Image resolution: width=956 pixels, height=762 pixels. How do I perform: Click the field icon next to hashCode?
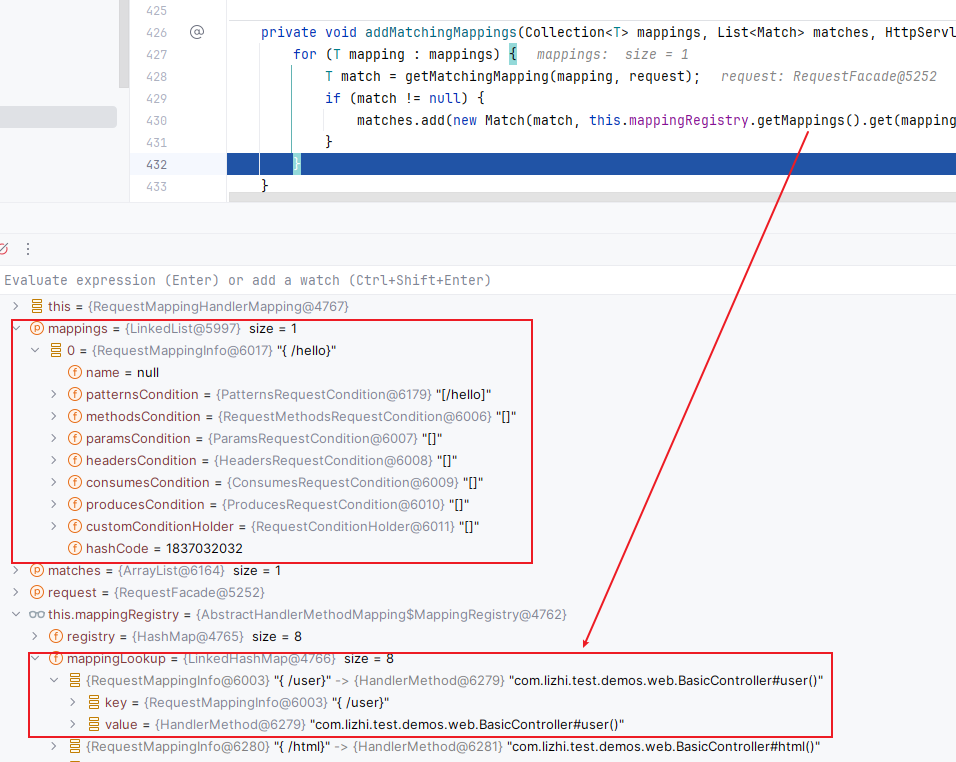(x=74, y=549)
